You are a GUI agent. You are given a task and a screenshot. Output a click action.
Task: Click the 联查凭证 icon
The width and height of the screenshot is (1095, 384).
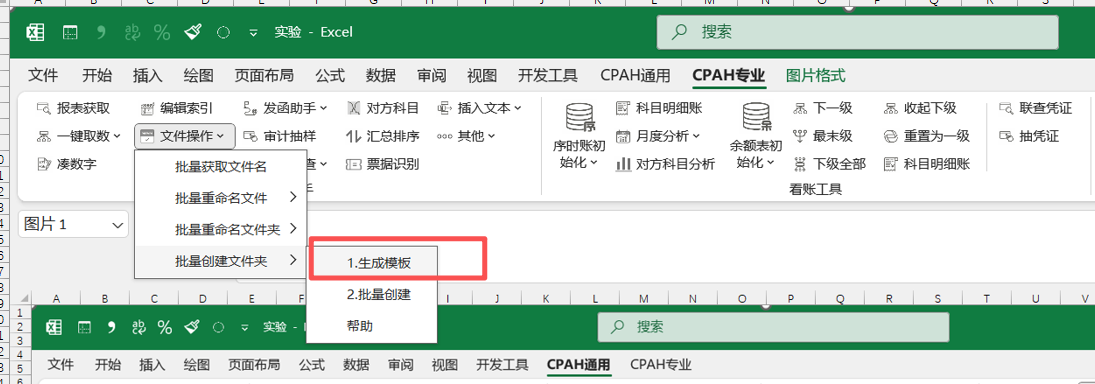click(x=1006, y=108)
